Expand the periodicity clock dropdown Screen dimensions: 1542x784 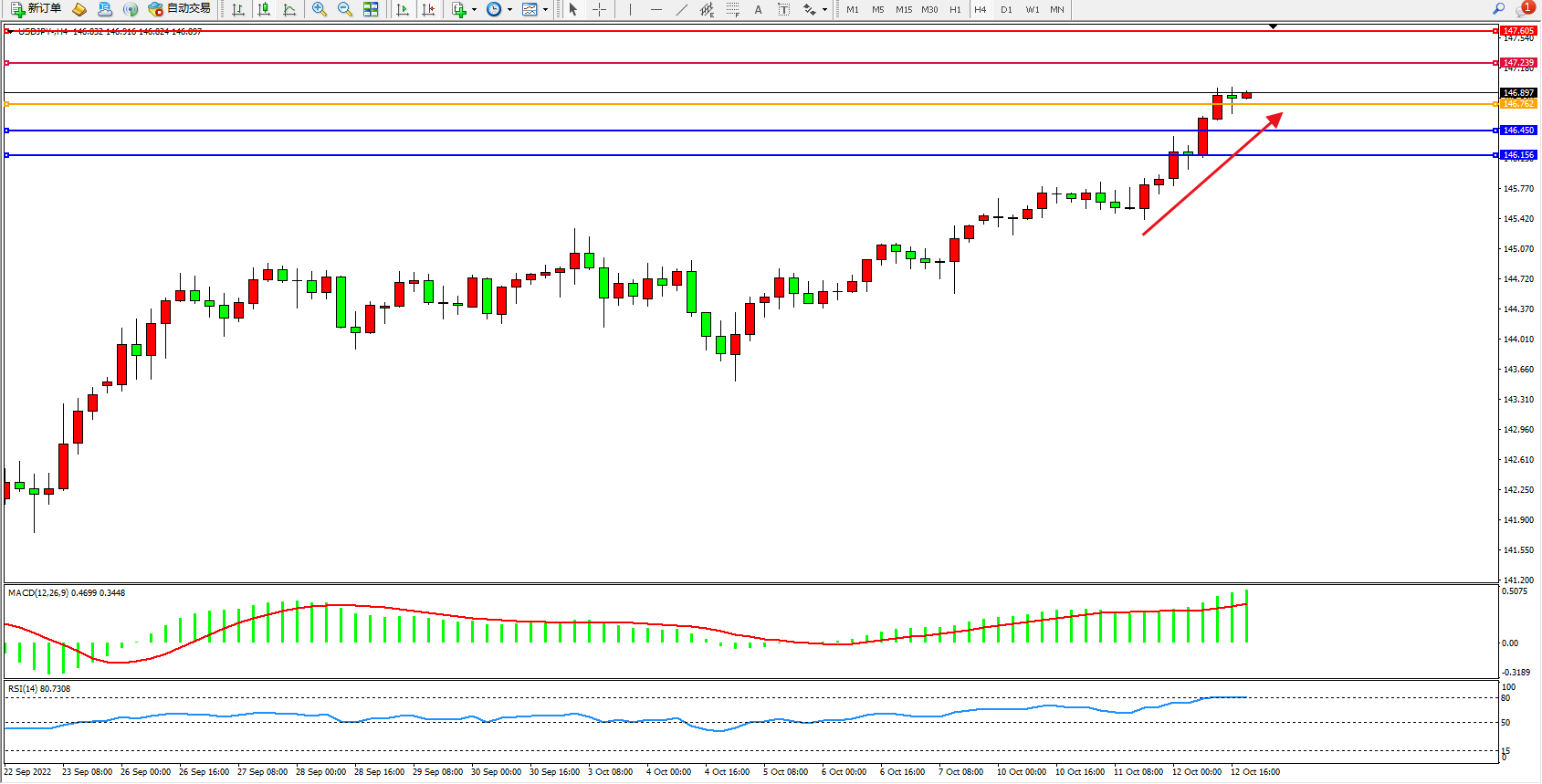point(509,9)
